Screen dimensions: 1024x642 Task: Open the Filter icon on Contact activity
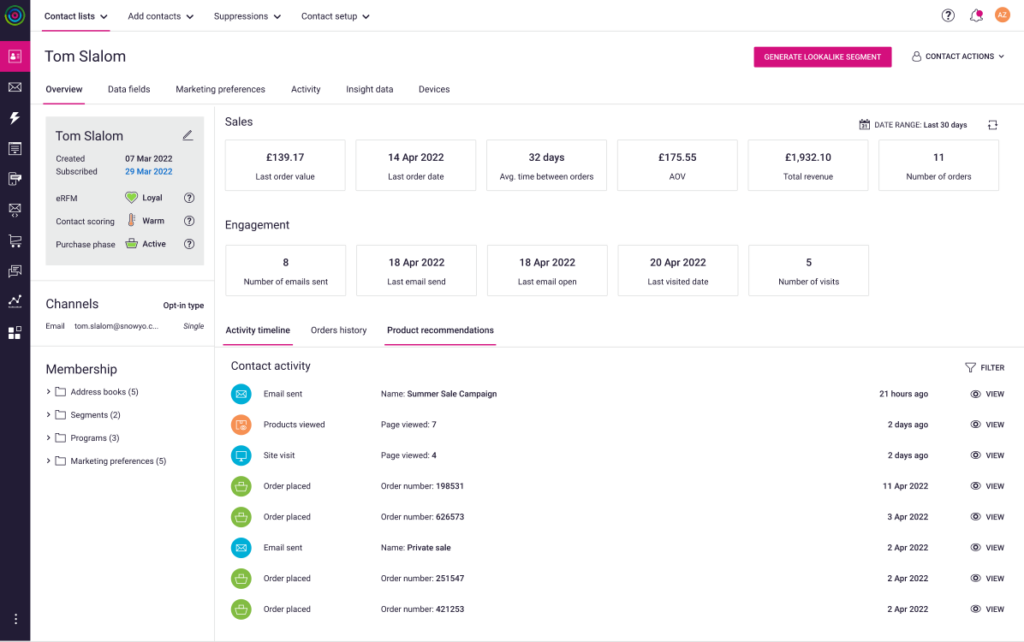970,367
